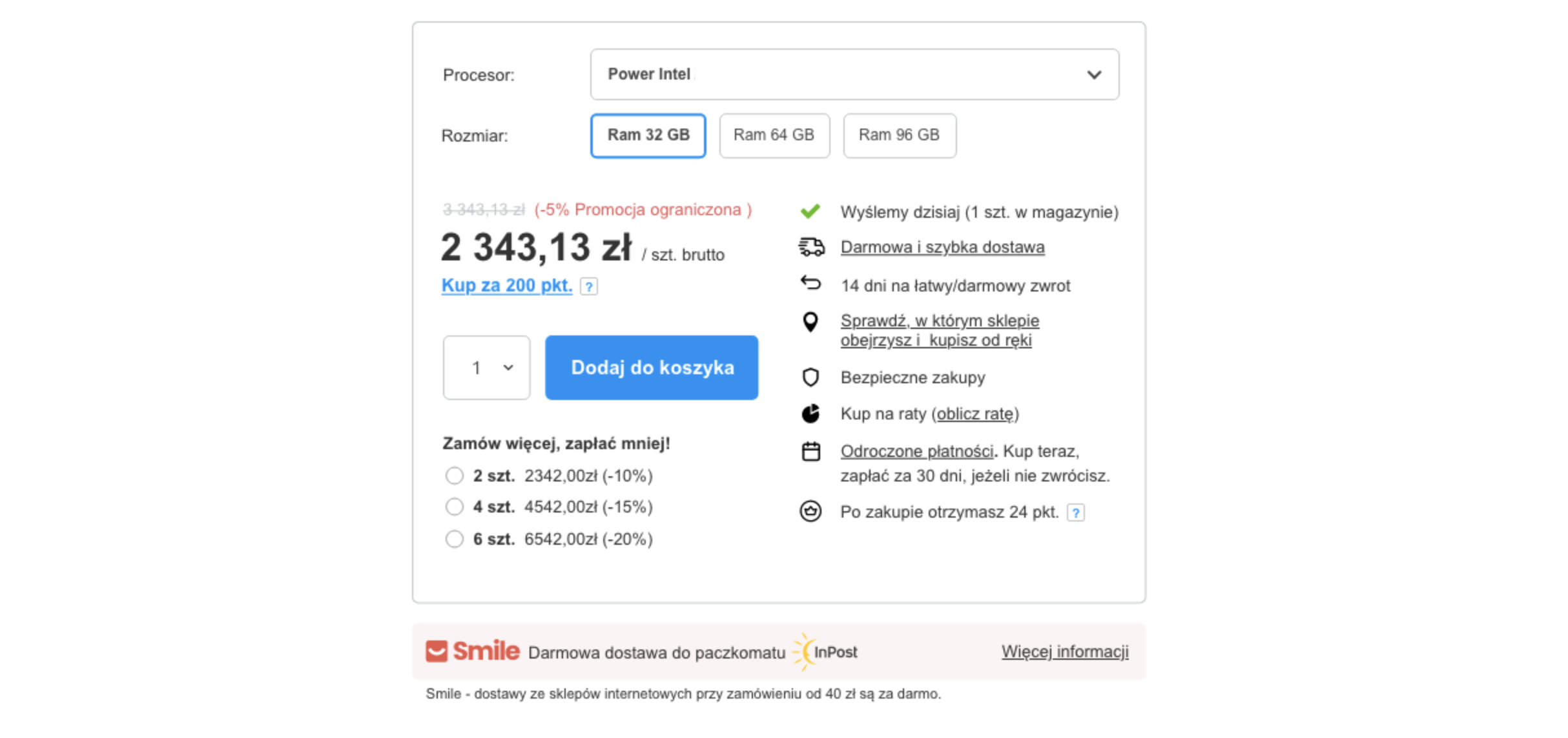The image size is (1568, 738).
Task: Open the Więcej informacji link
Action: click(x=1065, y=652)
